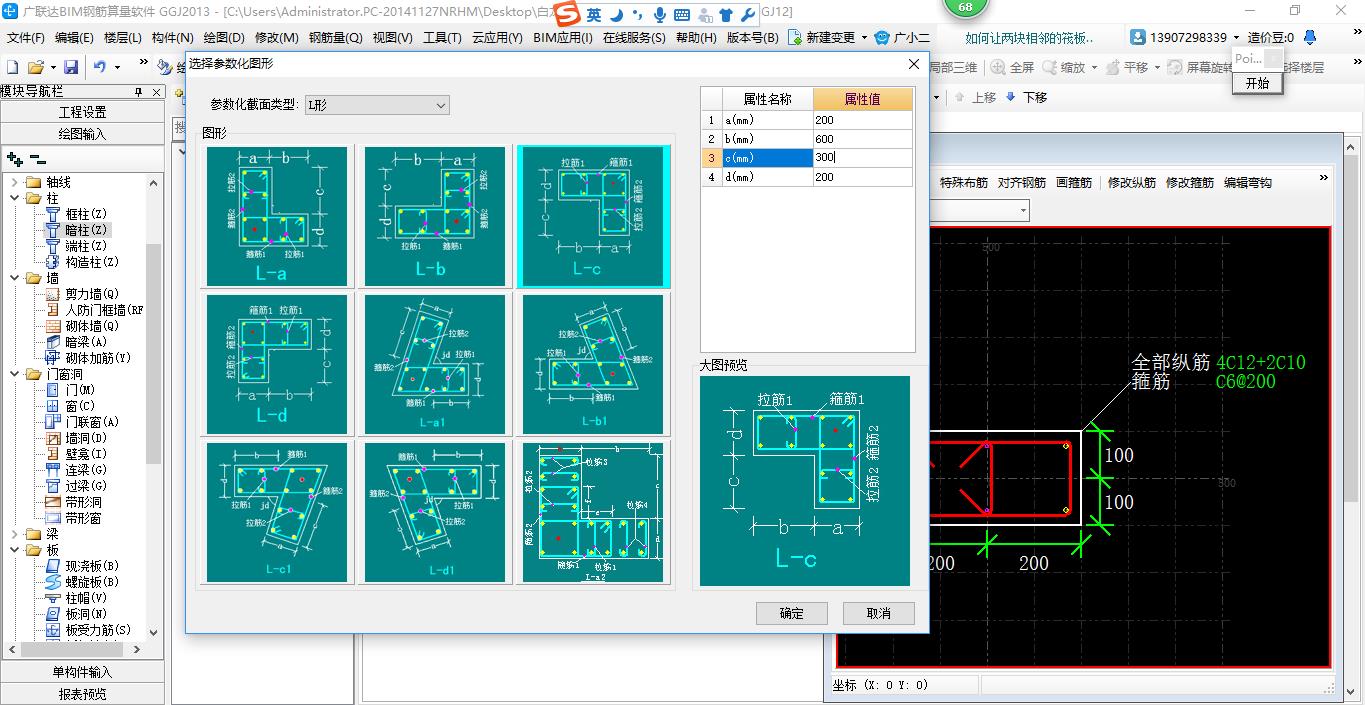Click the c(mm) value field showing 300

click(x=863, y=158)
